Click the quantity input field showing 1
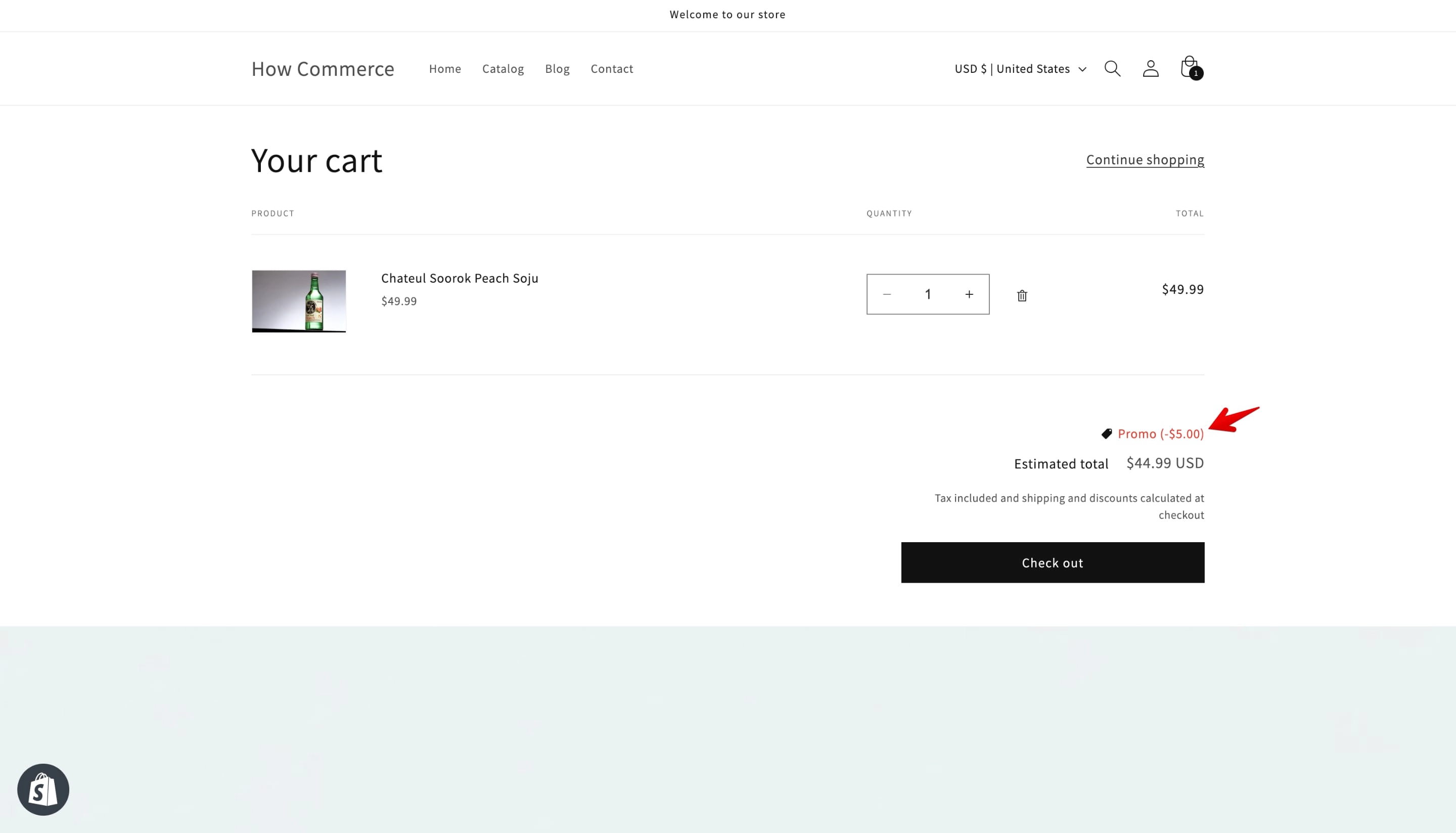This screenshot has height=833, width=1456. pyautogui.click(x=928, y=294)
